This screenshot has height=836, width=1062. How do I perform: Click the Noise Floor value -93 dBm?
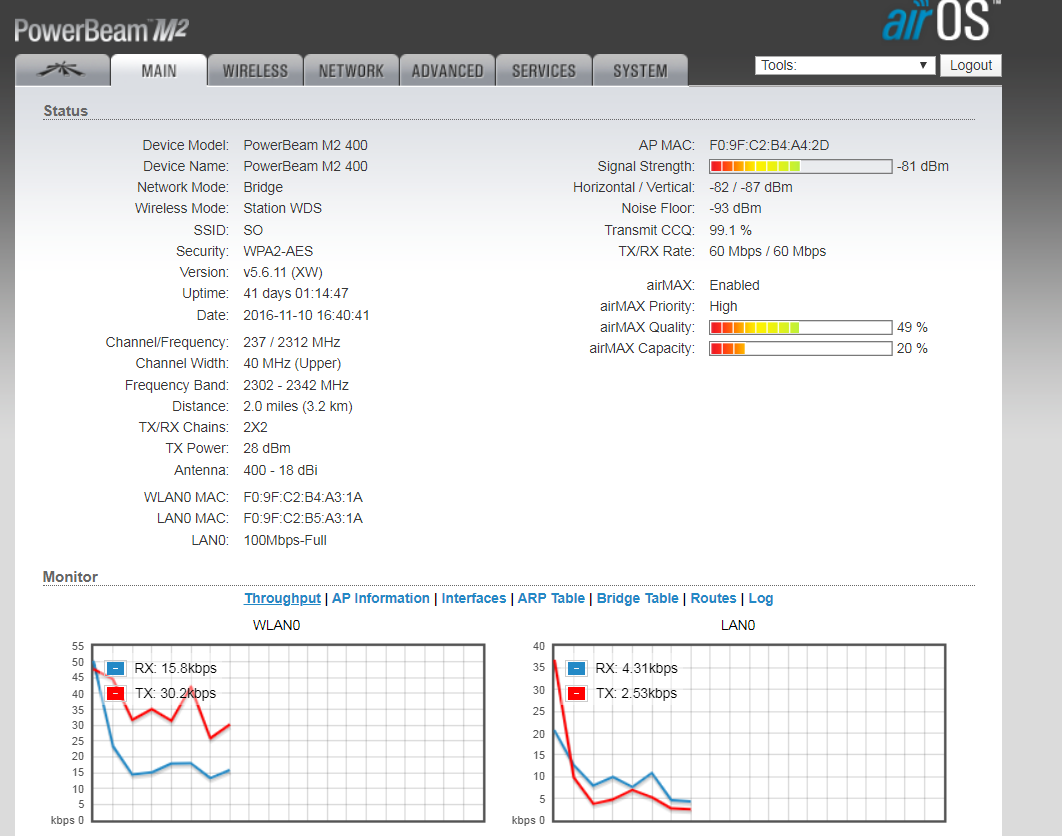[735, 208]
